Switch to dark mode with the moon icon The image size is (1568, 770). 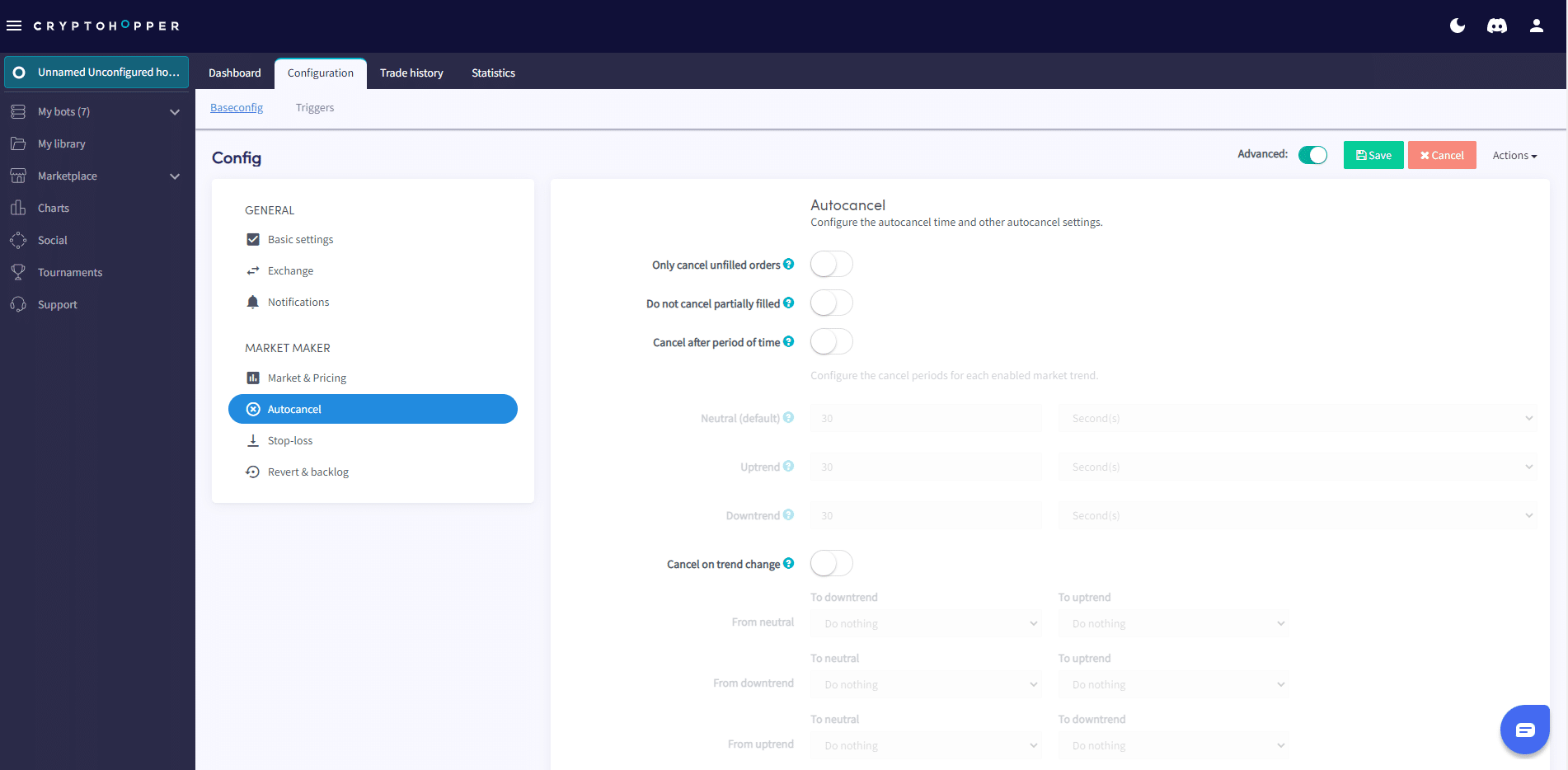pos(1458,26)
